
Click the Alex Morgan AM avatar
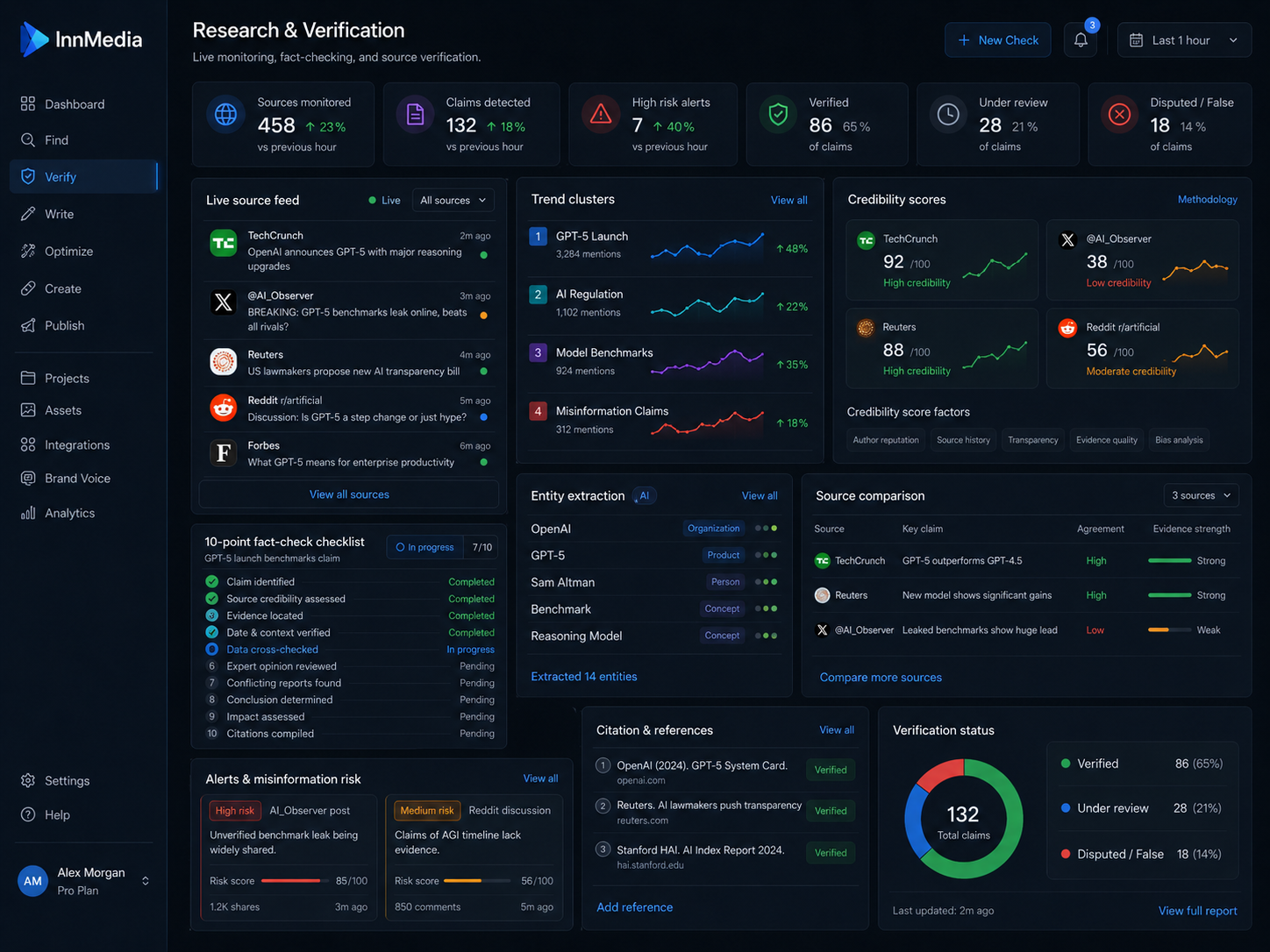click(x=32, y=881)
